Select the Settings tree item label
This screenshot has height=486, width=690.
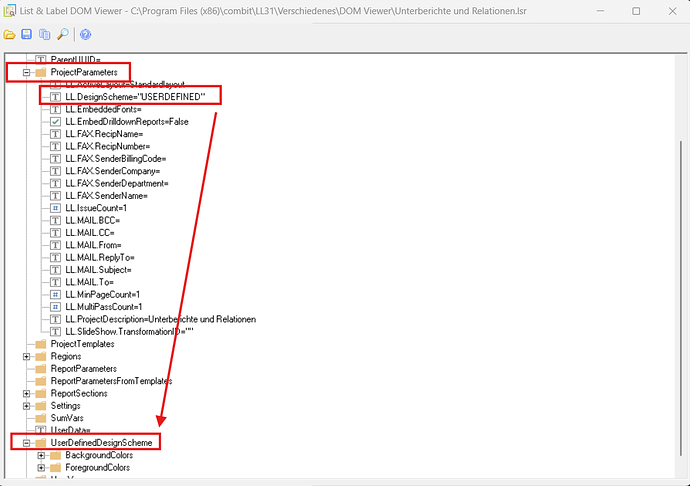pyautogui.click(x=66, y=405)
